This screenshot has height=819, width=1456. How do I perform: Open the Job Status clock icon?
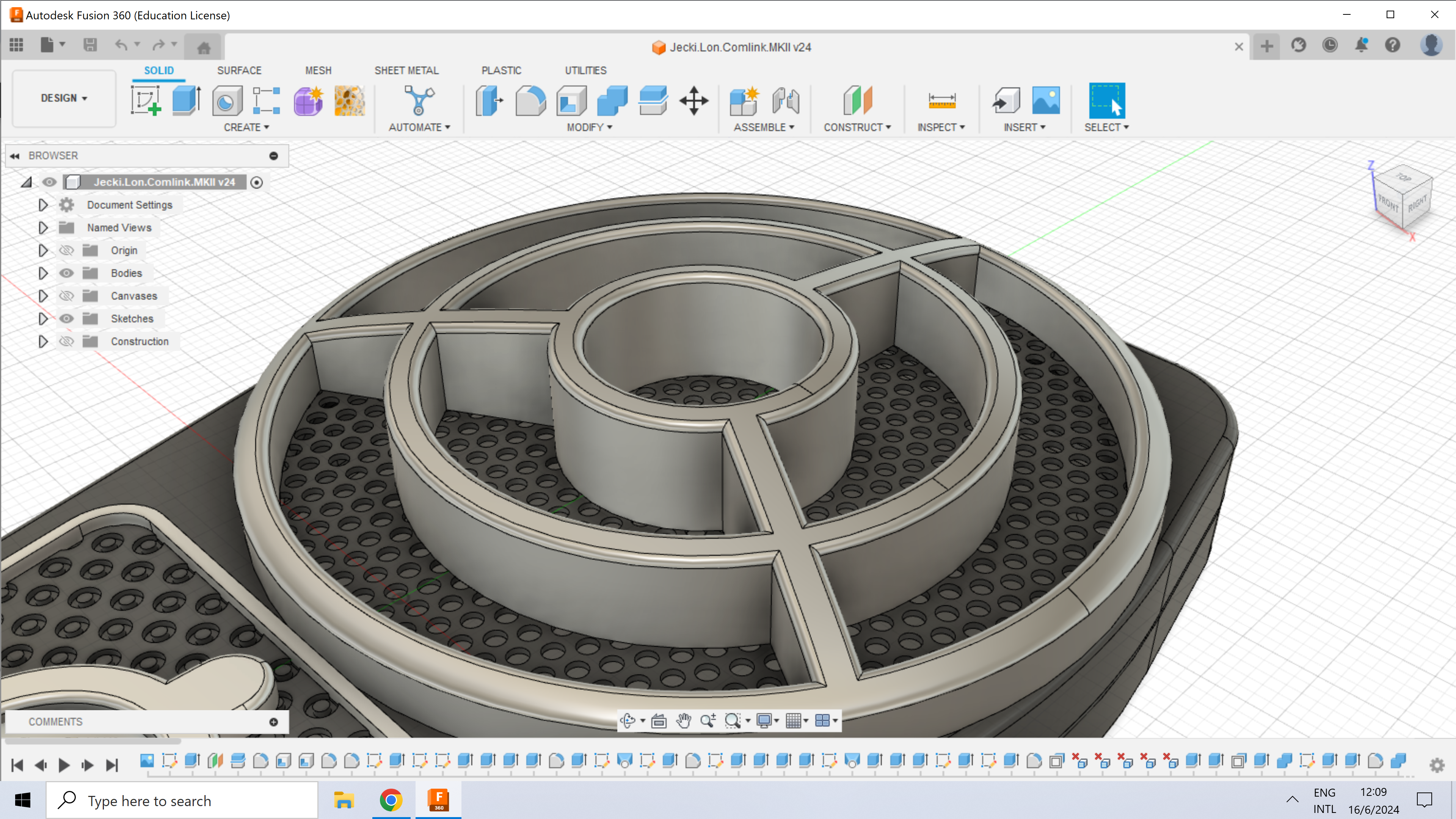(1330, 45)
